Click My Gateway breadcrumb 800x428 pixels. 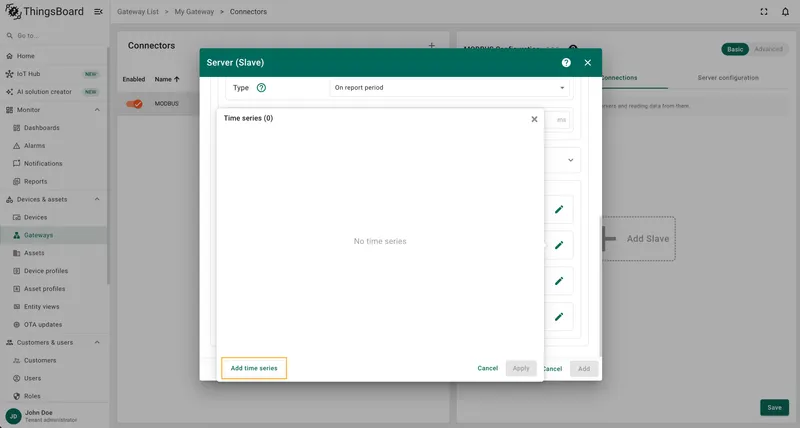pos(194,11)
